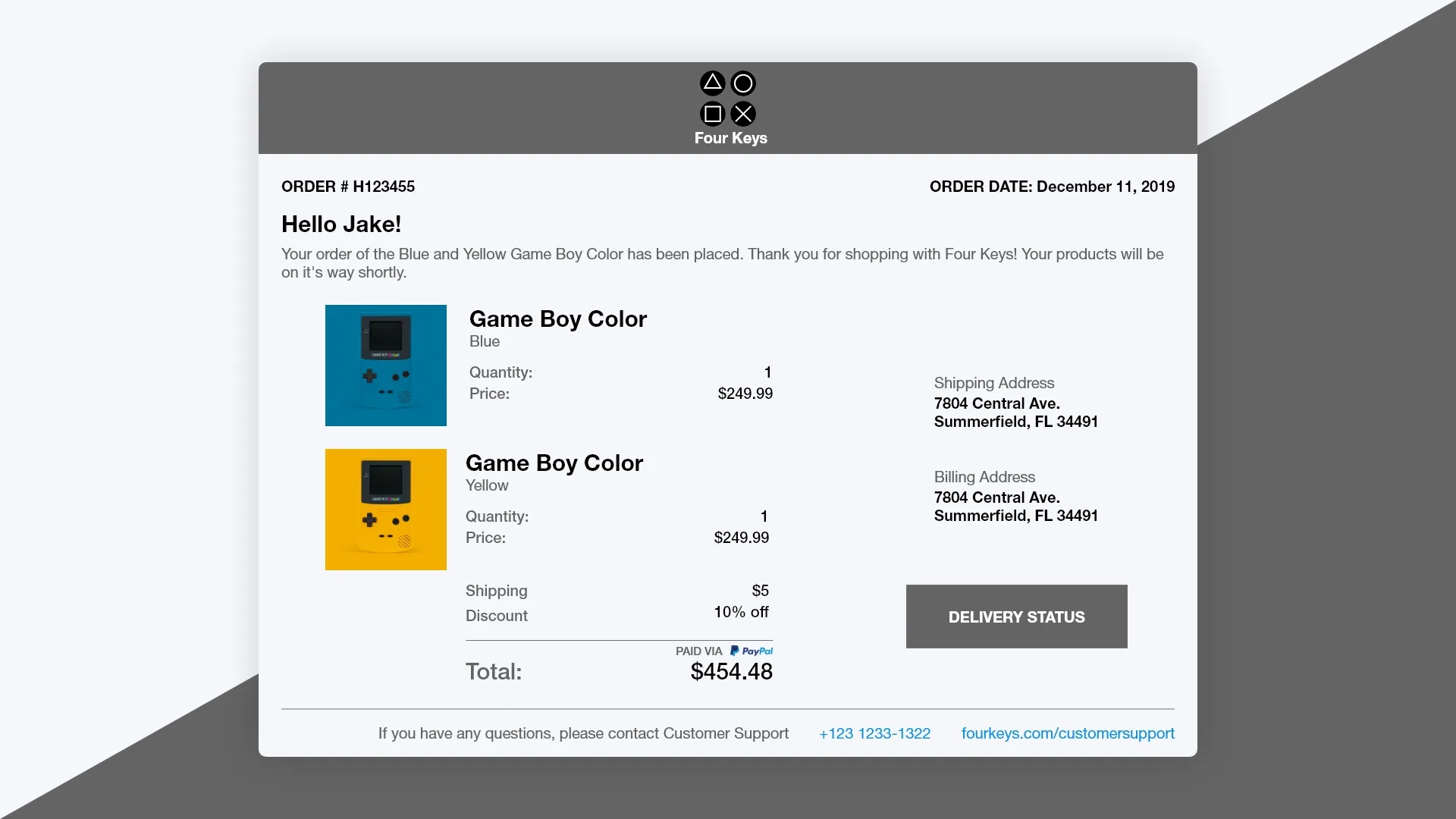This screenshot has height=819, width=1456.
Task: Click the total amount $454.48
Action: coord(732,672)
